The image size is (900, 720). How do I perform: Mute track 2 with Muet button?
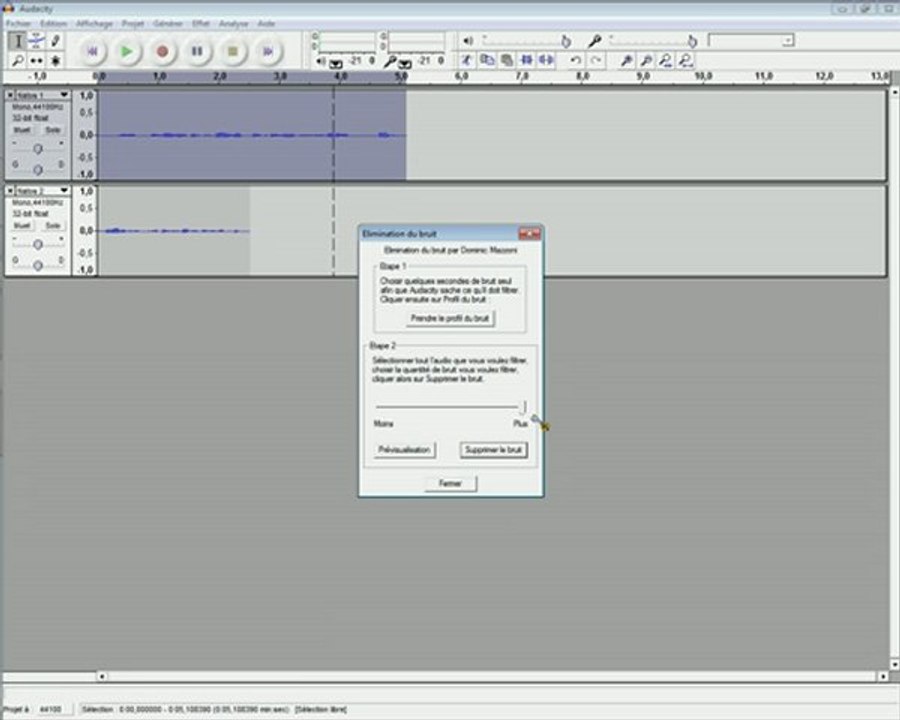pos(22,226)
